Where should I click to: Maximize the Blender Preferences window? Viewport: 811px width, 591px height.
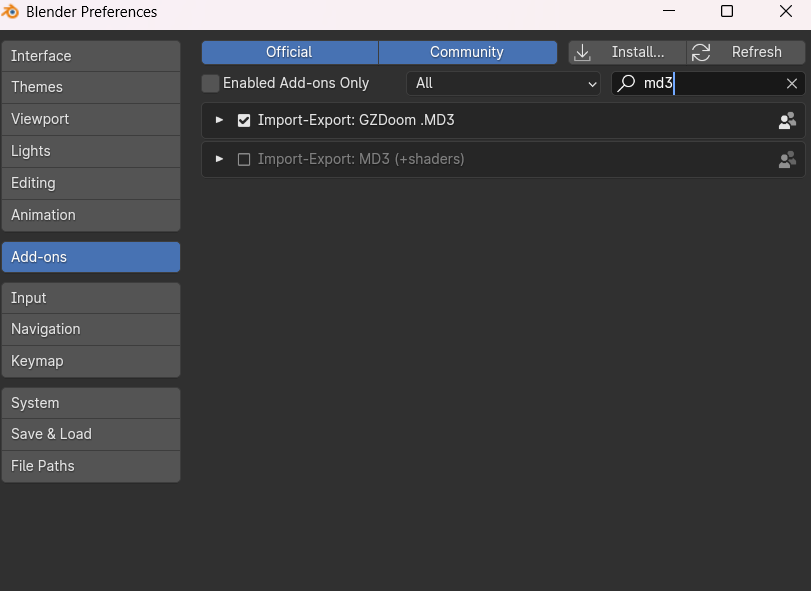tap(727, 11)
